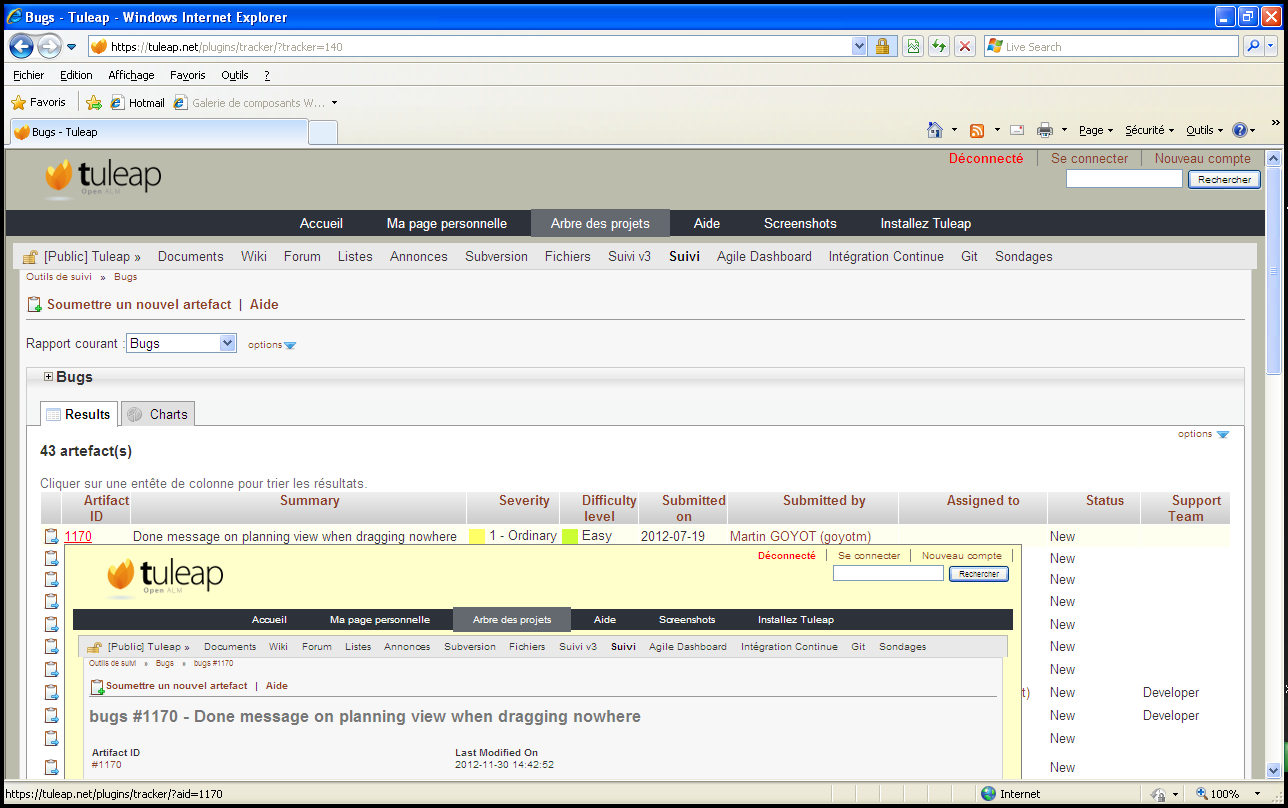The height and width of the screenshot is (808, 1288).
Task: Expand options next to Rapport courant
Action: 272,345
